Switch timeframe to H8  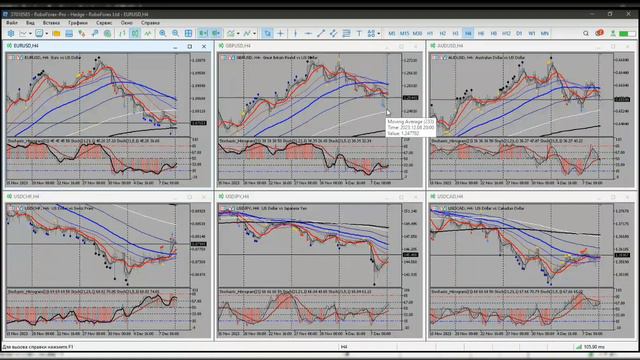point(493,33)
